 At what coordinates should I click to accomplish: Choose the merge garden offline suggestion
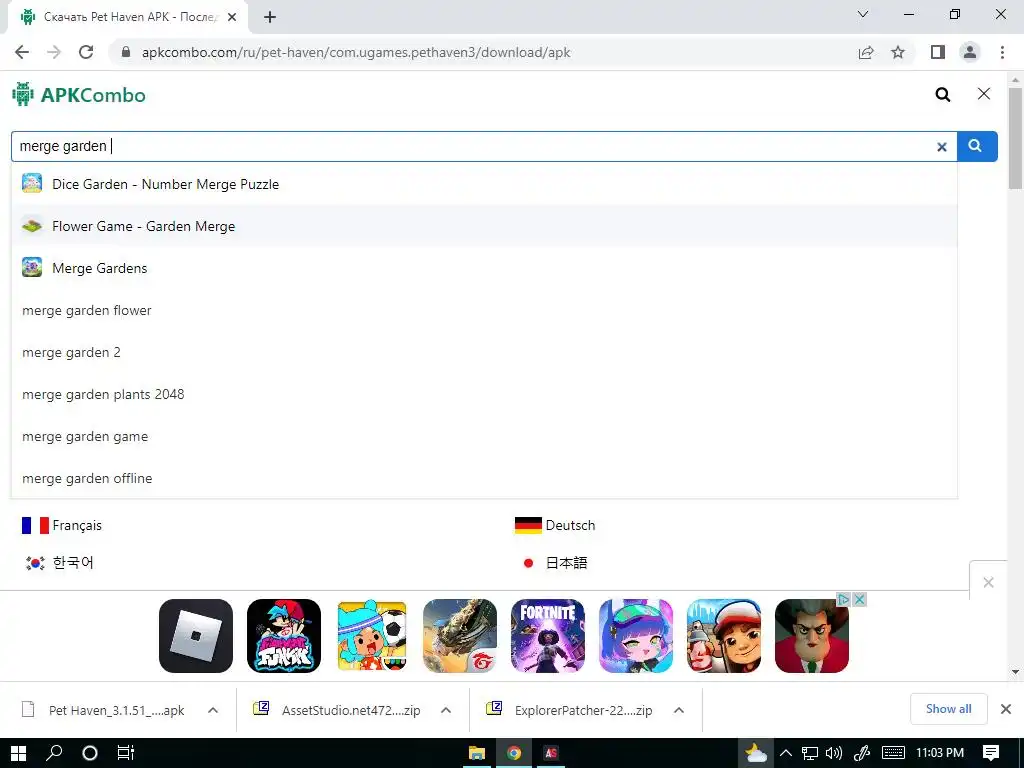484,478
